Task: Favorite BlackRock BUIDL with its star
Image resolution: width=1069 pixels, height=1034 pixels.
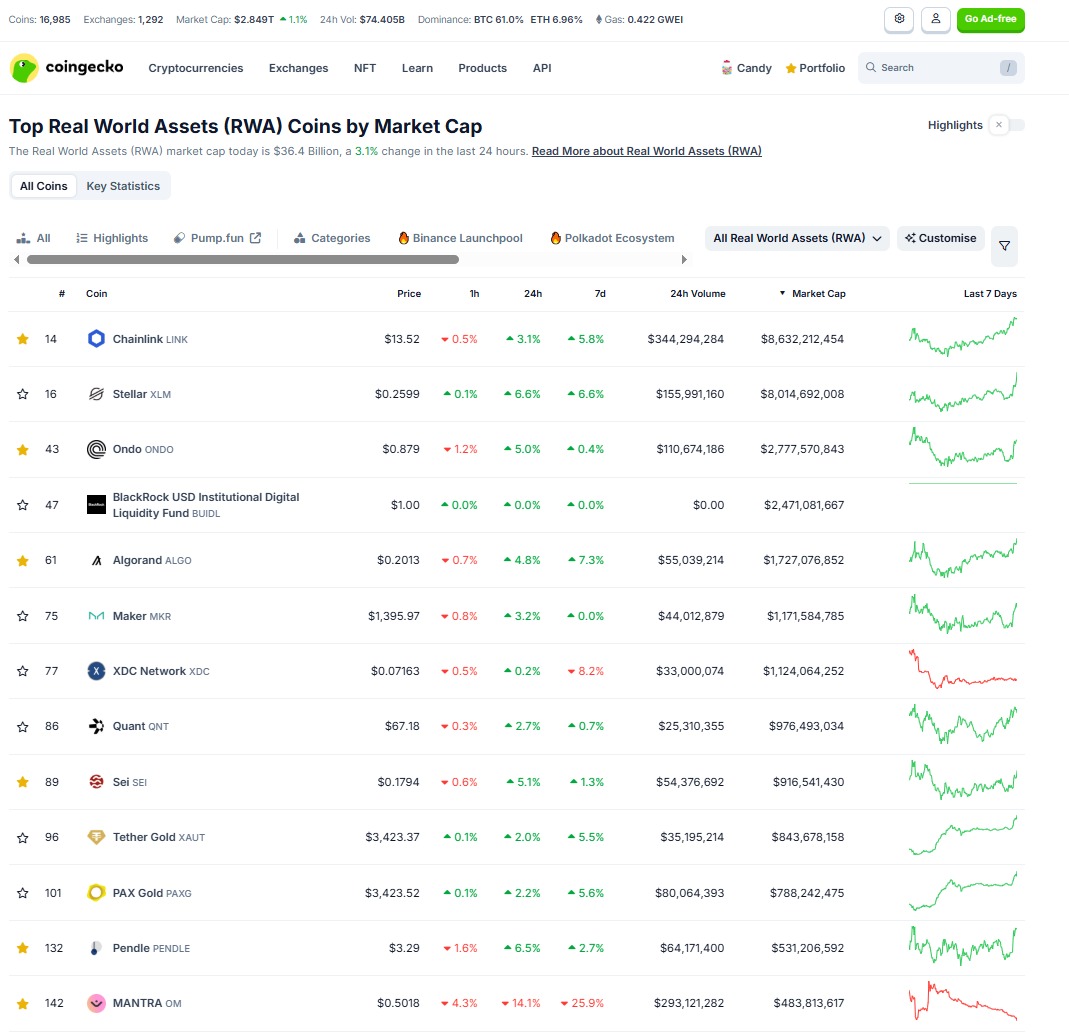Action: pos(22,505)
